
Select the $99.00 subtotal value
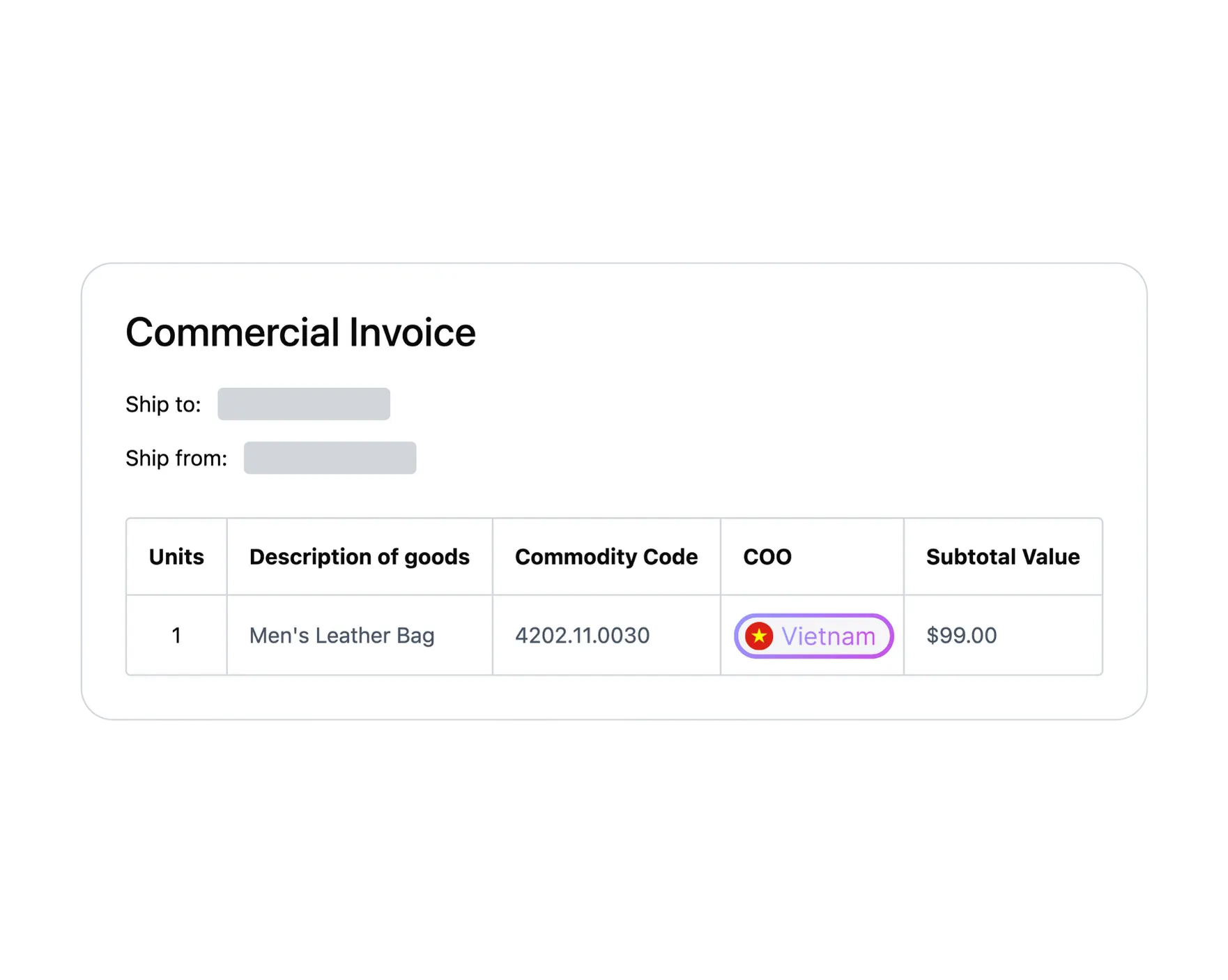click(961, 635)
